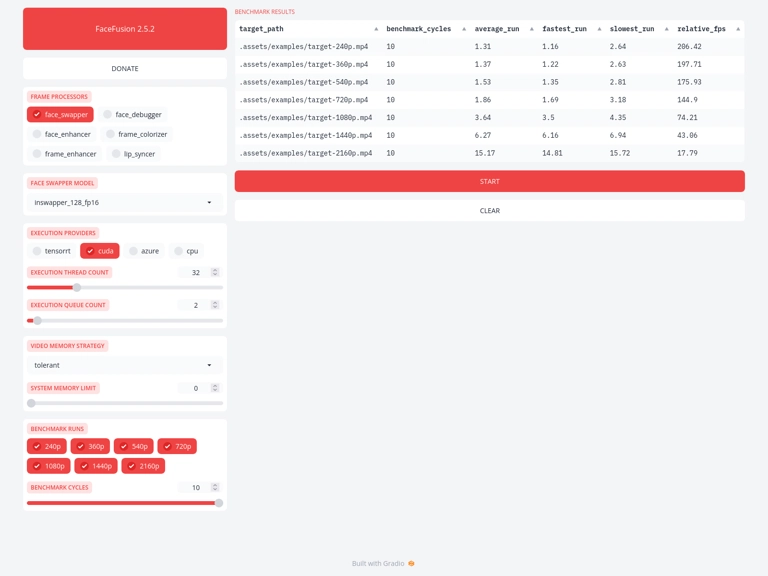Click the Execution Thread Count stepper arrows
This screenshot has height=576, width=768.
tap(215, 272)
